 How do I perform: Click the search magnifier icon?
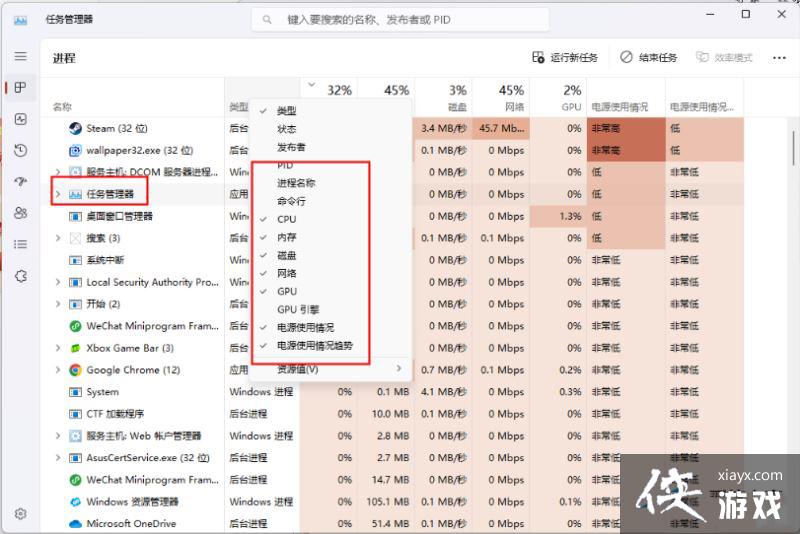(x=267, y=20)
